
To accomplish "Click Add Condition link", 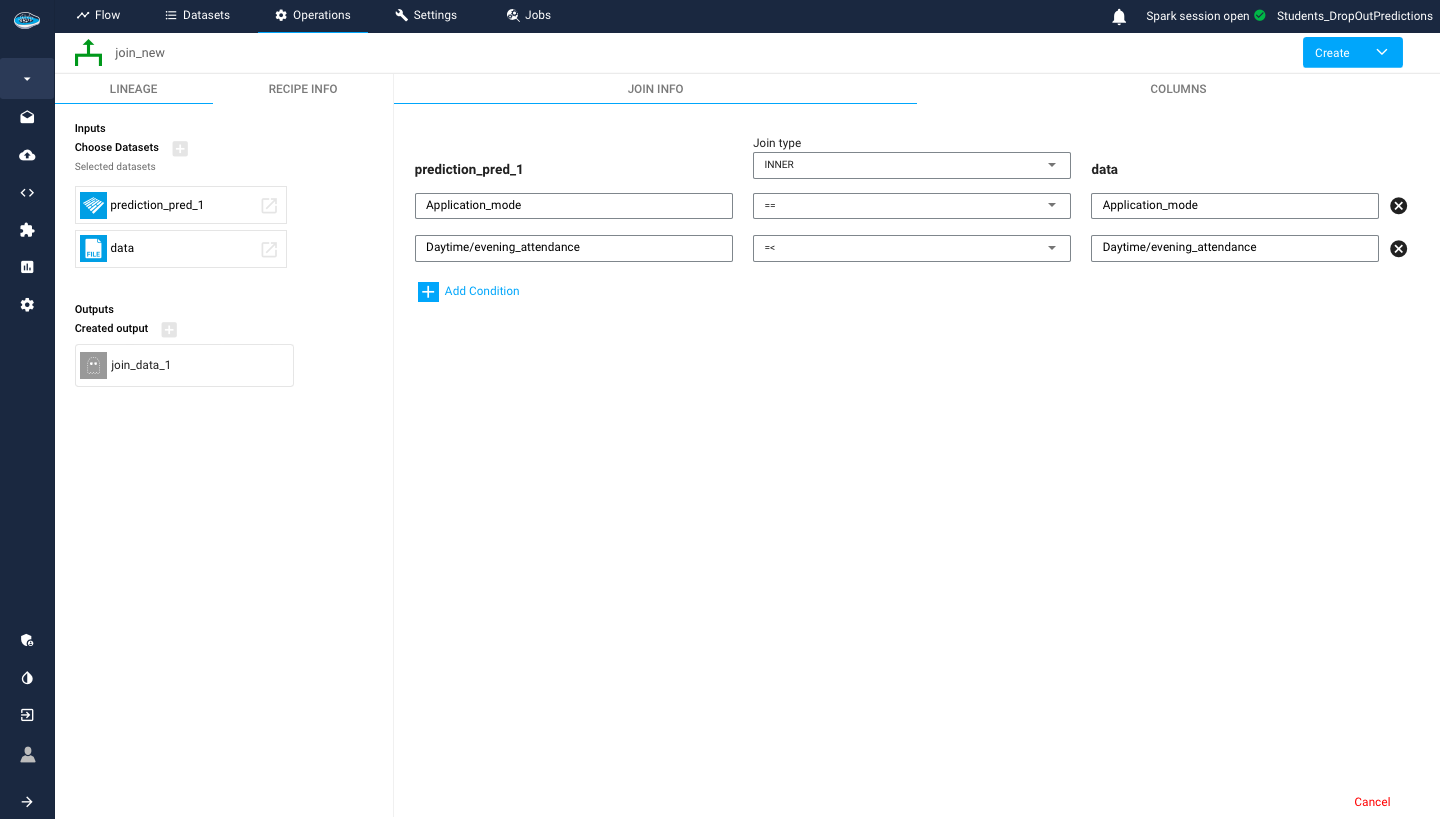I will (x=481, y=291).
